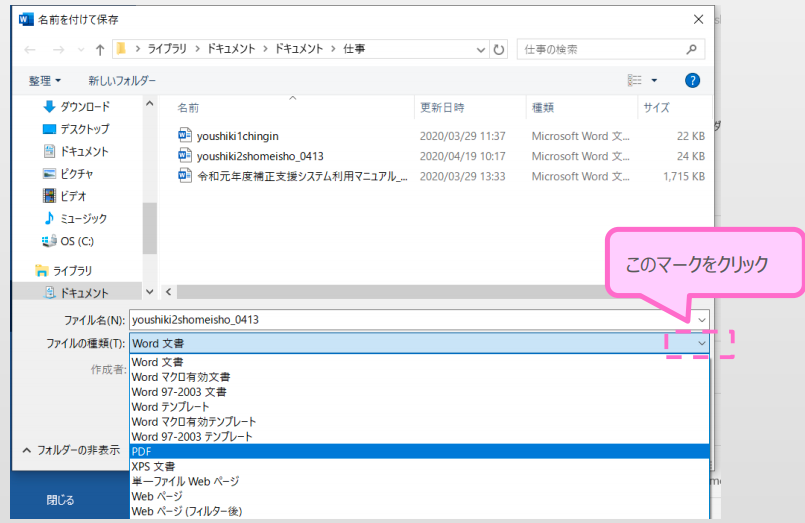Sort by 種類 column header

pos(543,108)
